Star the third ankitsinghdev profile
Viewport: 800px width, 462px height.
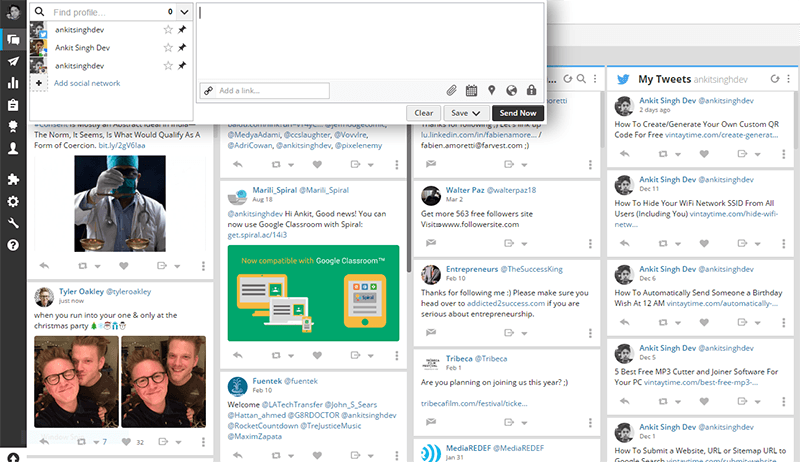pos(168,65)
